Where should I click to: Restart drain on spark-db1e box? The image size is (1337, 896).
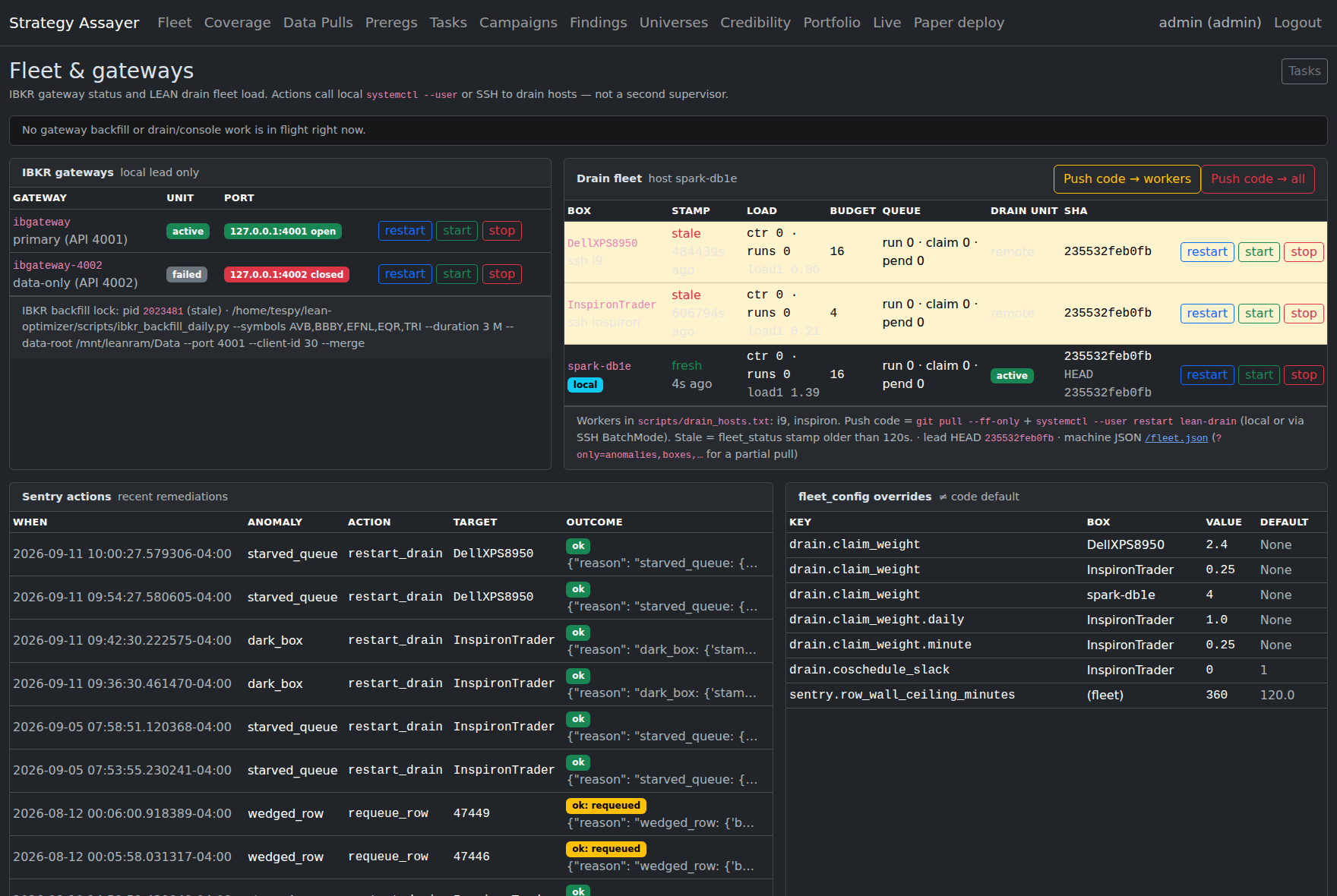point(1207,375)
